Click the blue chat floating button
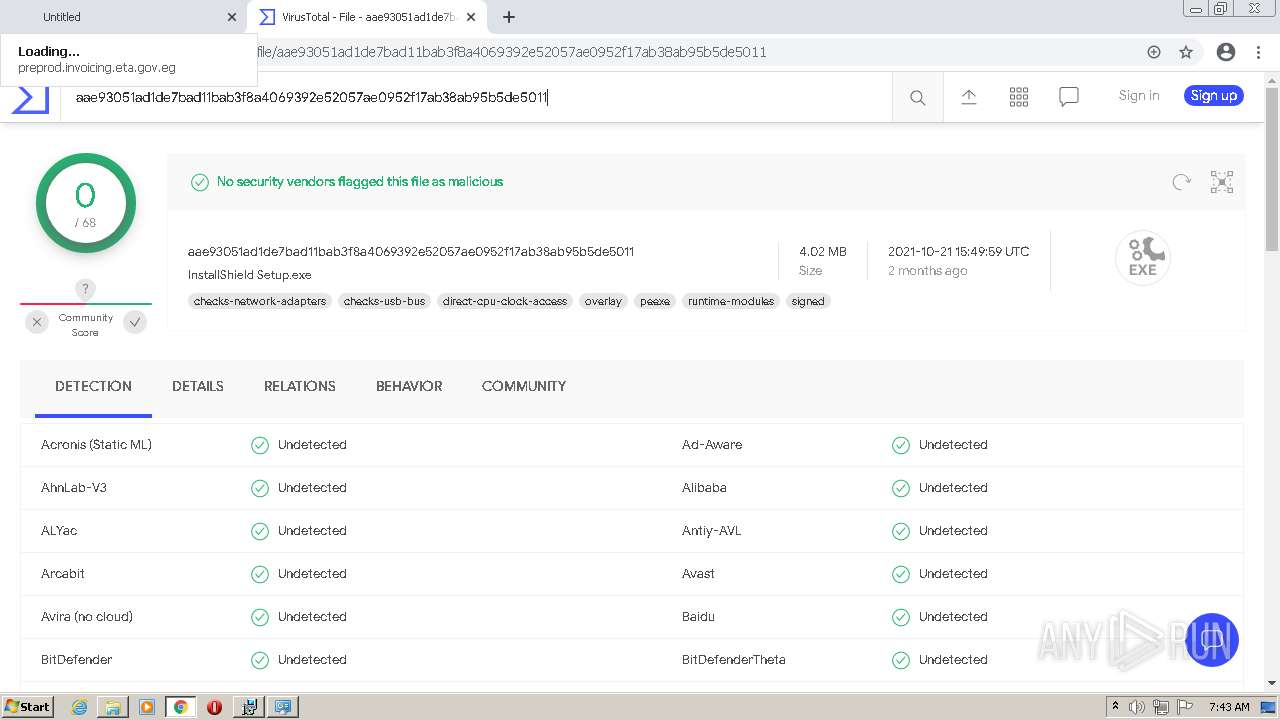This screenshot has height=720, width=1280. pyautogui.click(x=1212, y=640)
